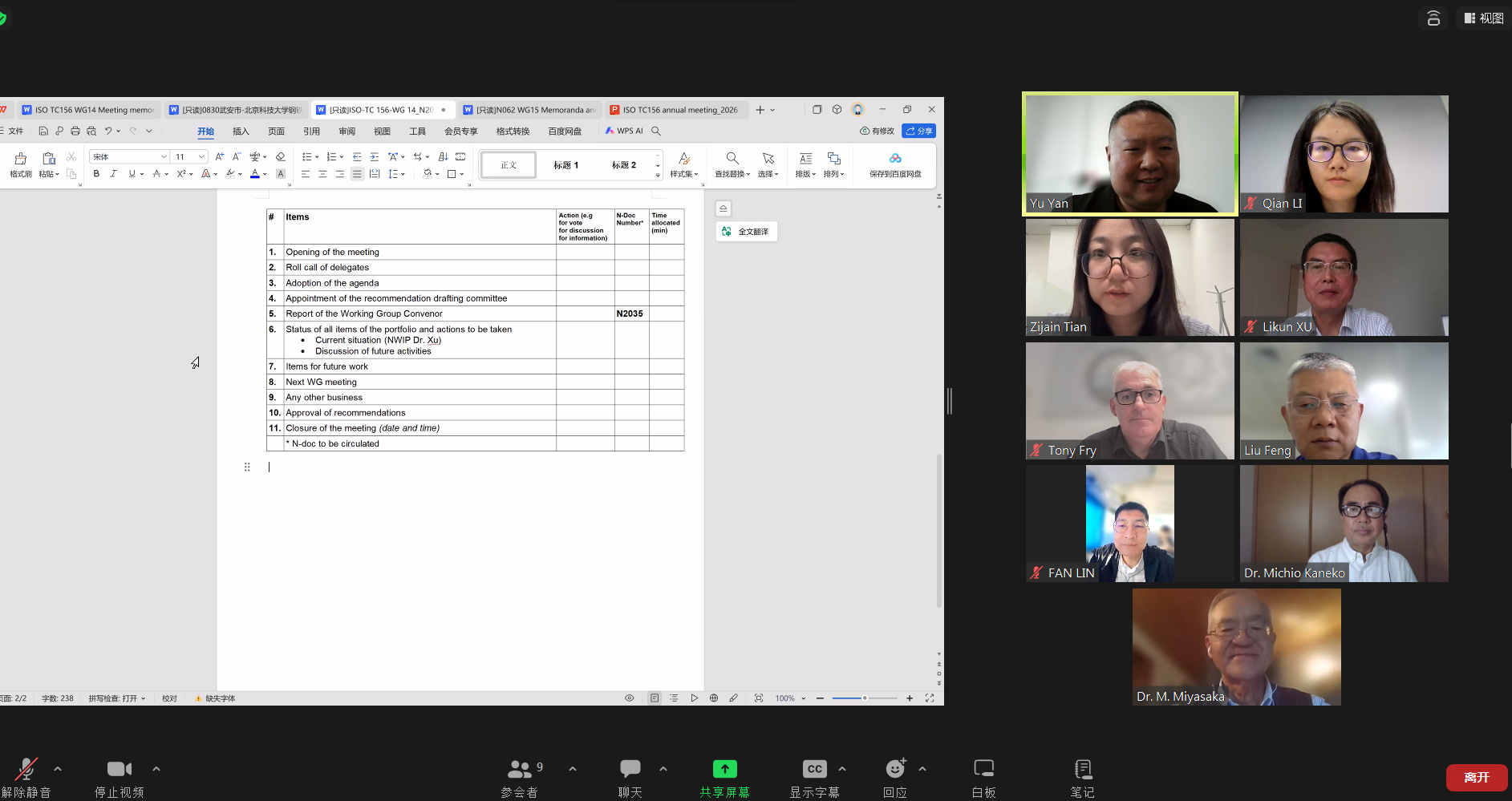Increase font size with the A+ icon
Viewport: 1512px width, 801px height.
[219, 156]
